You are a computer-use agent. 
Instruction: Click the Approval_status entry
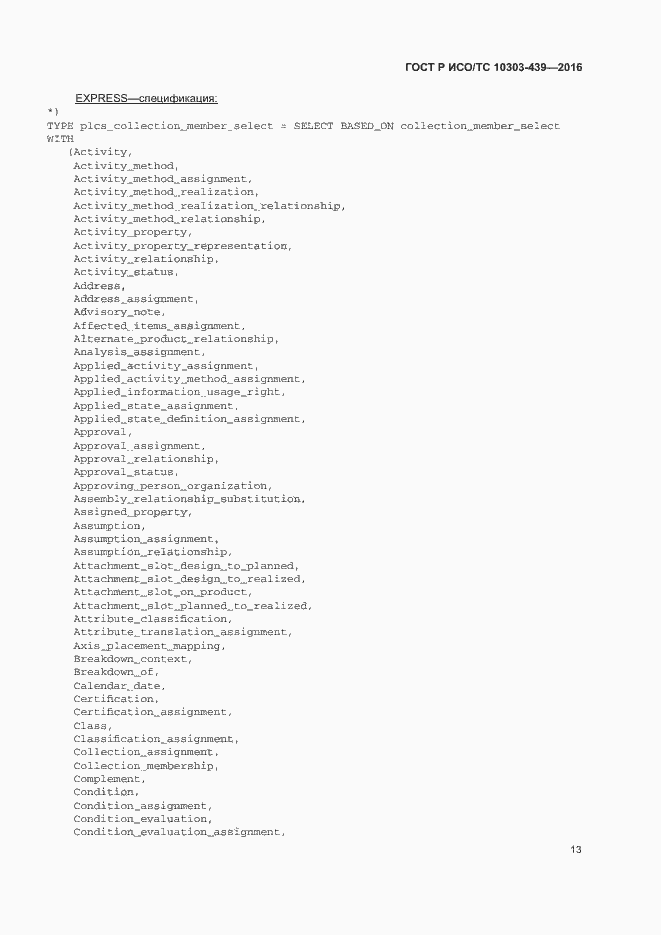click(x=126, y=472)
